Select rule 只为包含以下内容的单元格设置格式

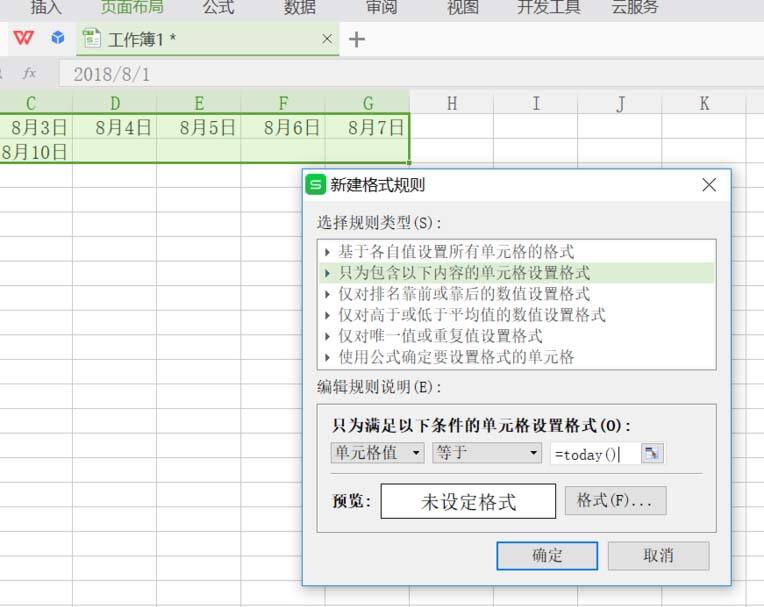tap(517, 273)
